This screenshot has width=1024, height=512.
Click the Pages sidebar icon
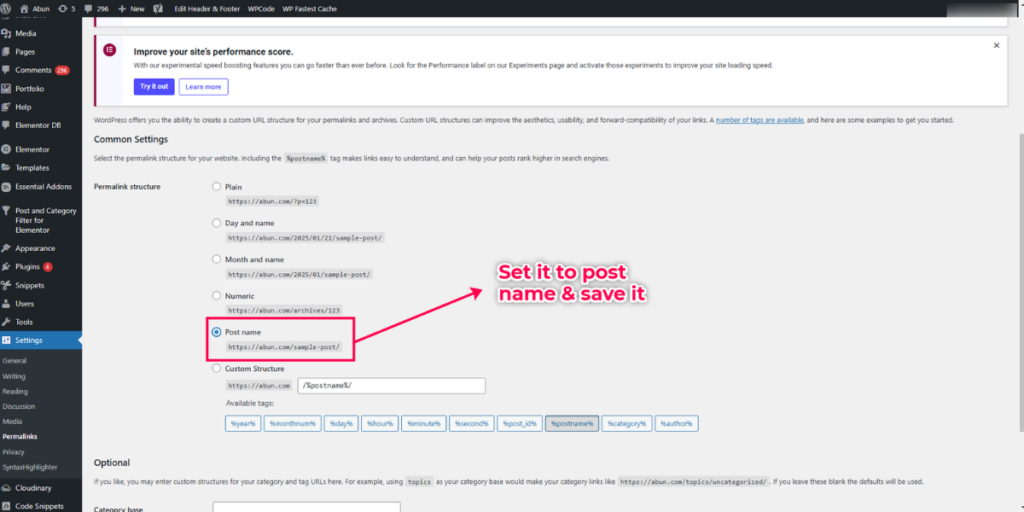coord(6,52)
